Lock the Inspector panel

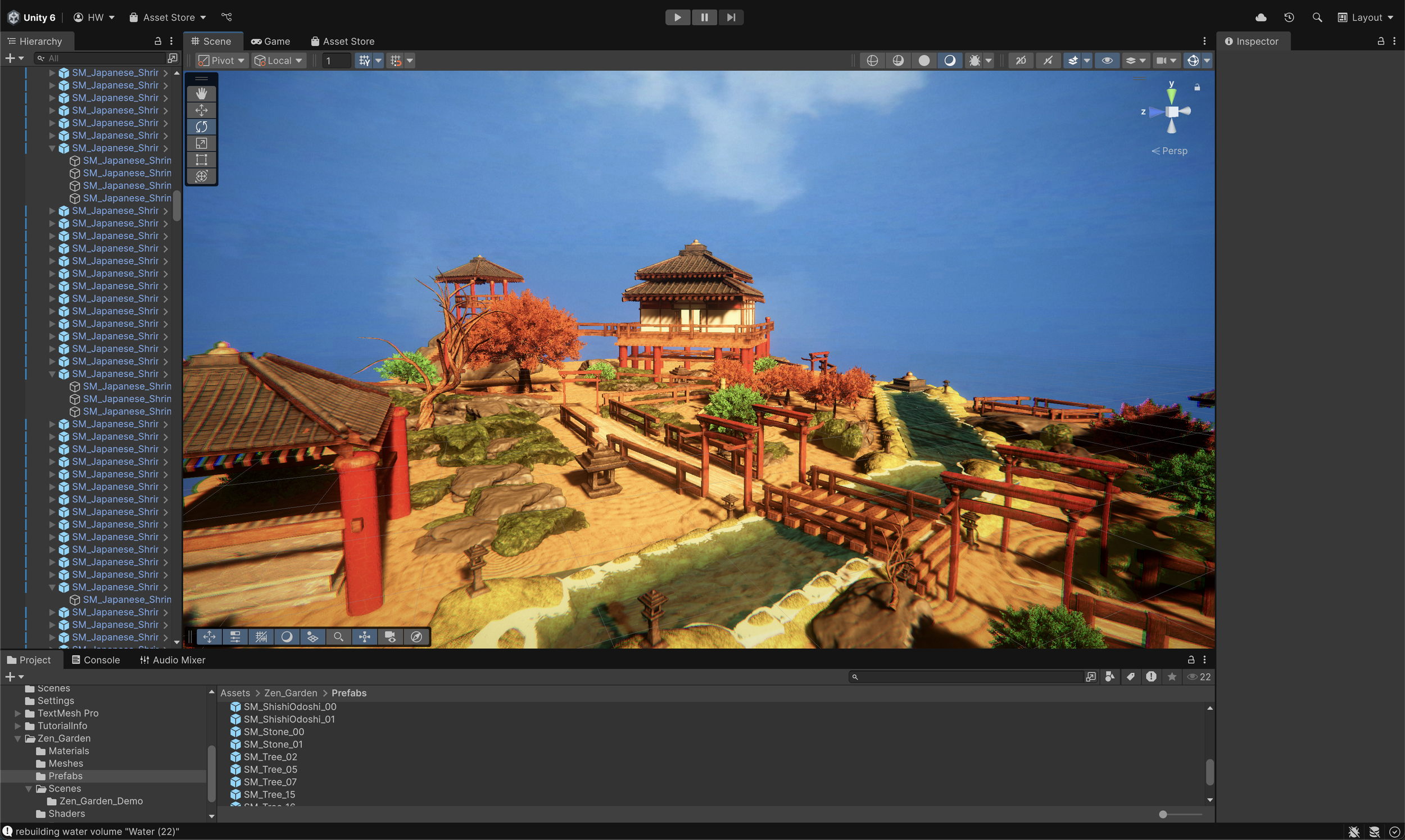pos(1381,42)
